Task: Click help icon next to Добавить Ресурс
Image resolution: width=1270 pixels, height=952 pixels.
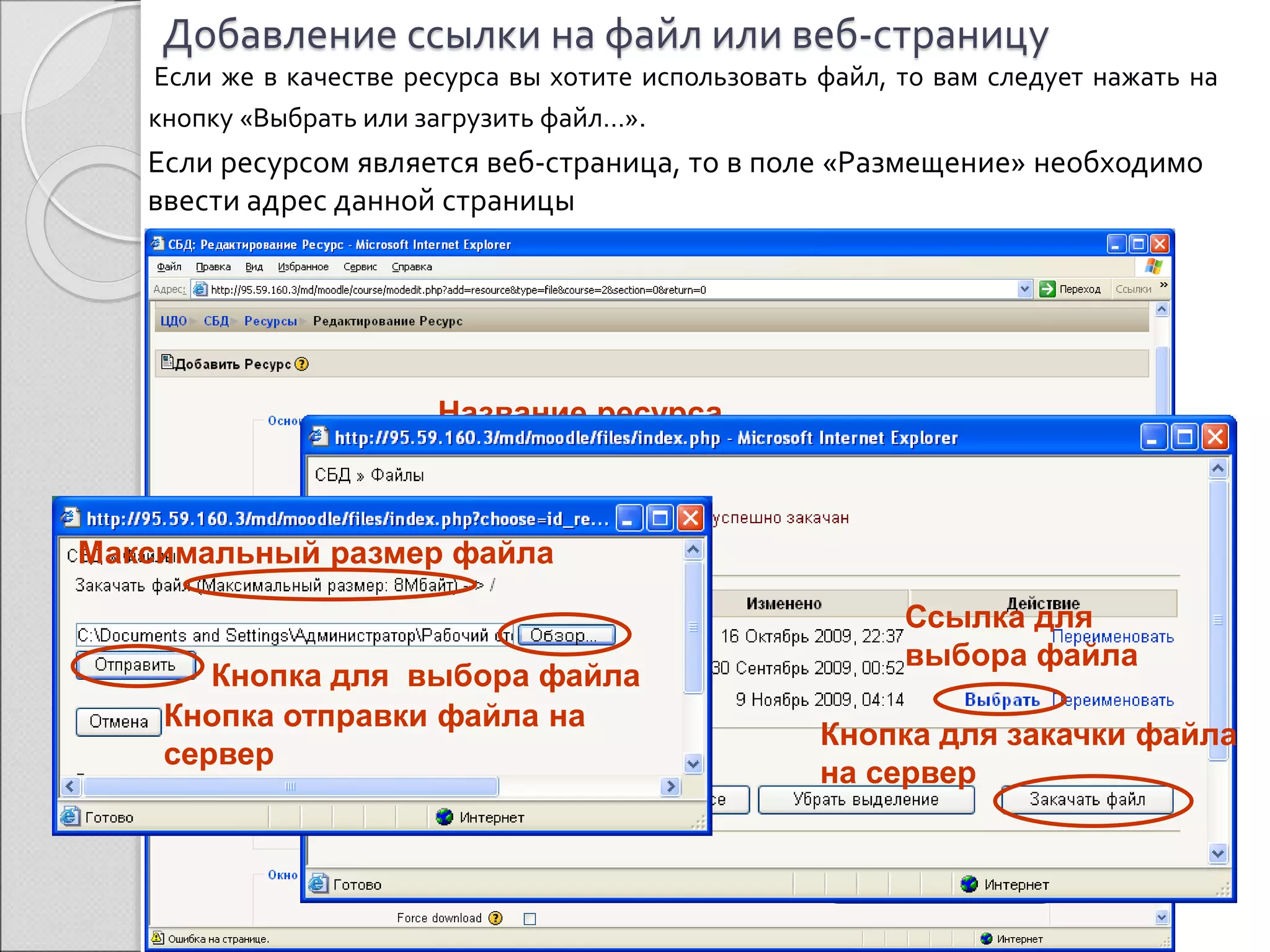Action: (301, 364)
